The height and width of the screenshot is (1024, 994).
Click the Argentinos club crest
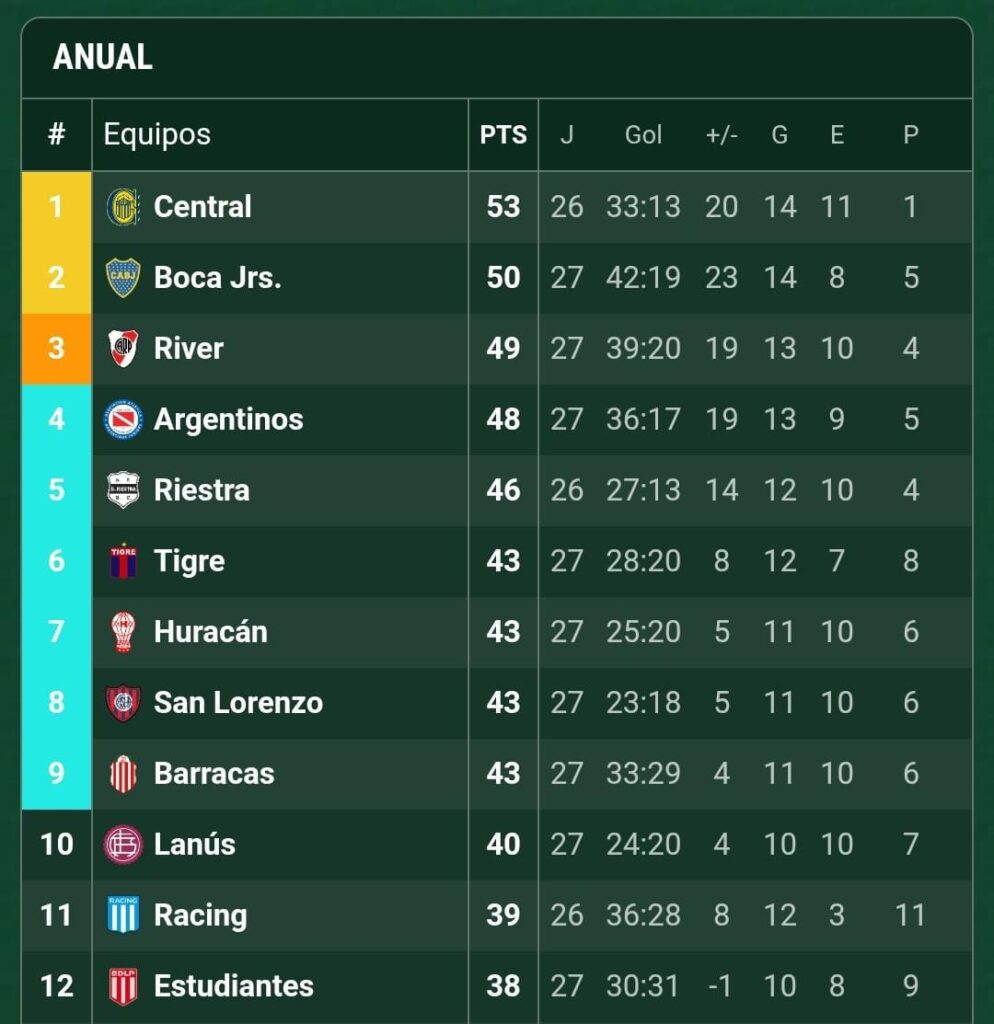click(123, 420)
